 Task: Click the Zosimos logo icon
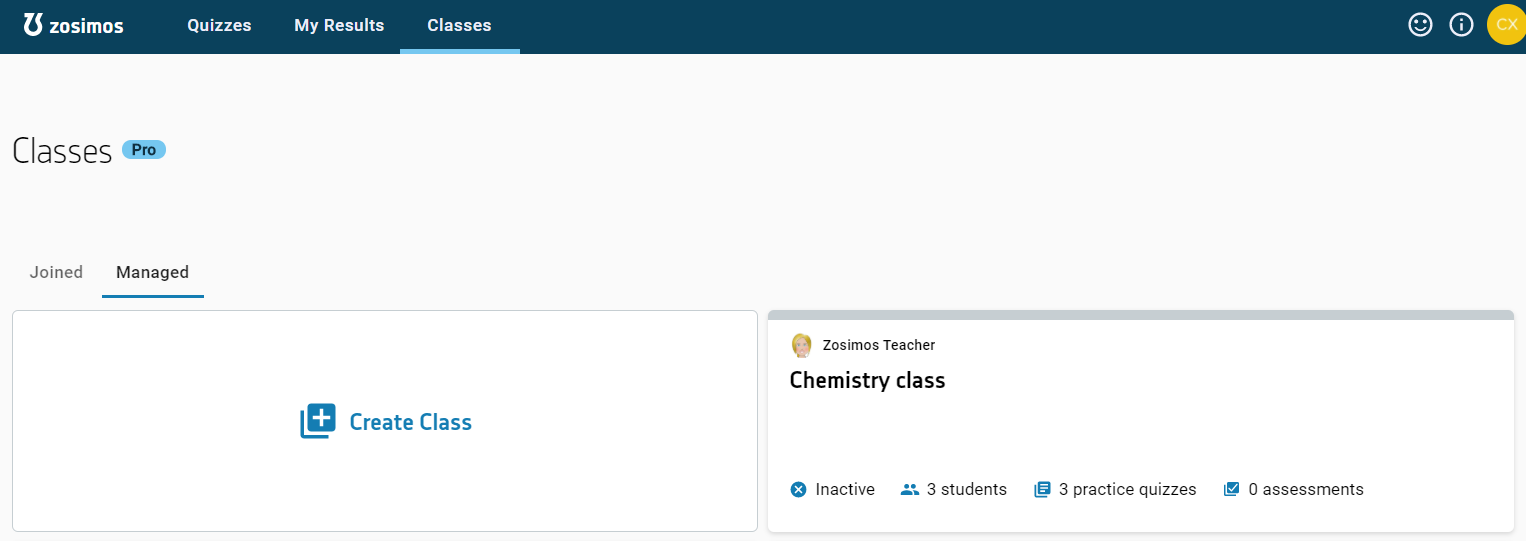[x=34, y=25]
